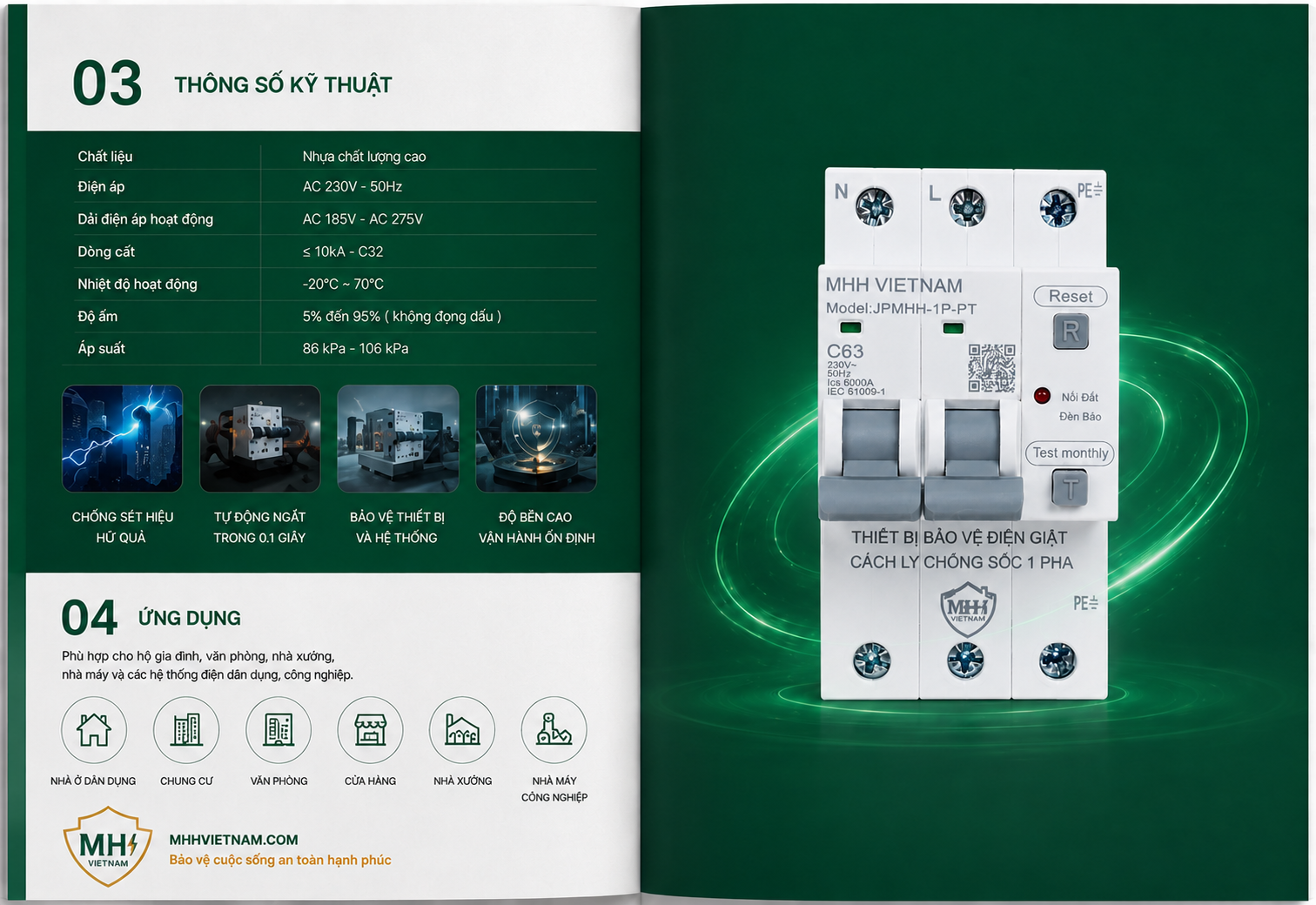Click the factory icon for Nhà máy công nghiệp
Viewport: 1316px width, 905px height.
tap(554, 729)
